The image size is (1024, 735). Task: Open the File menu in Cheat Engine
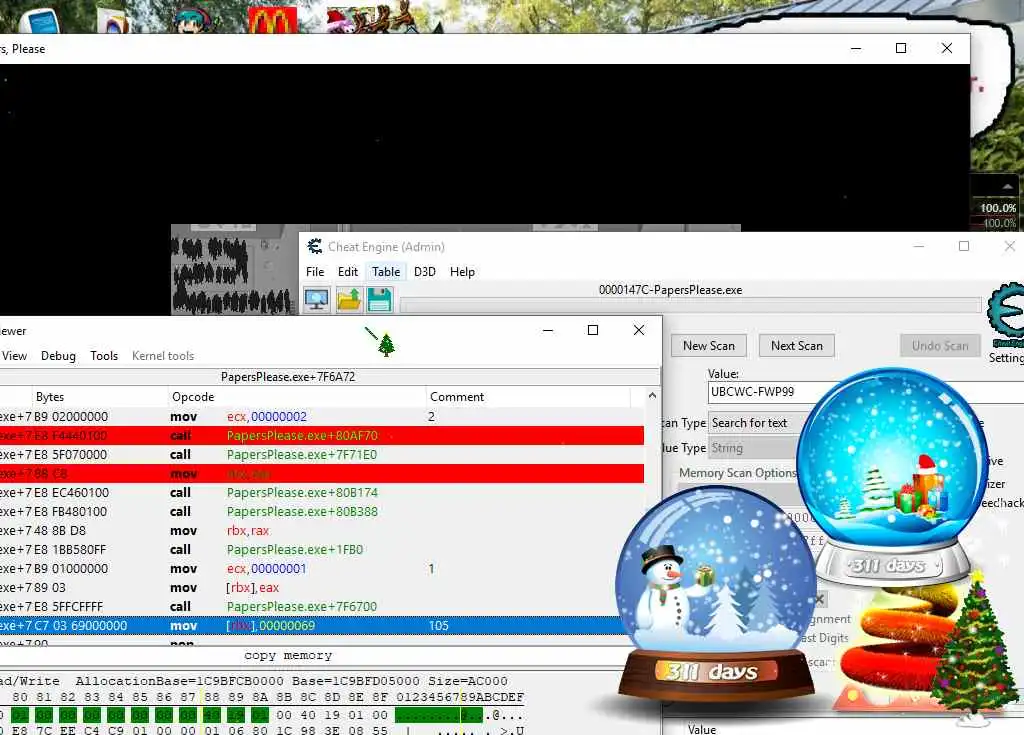pos(315,272)
